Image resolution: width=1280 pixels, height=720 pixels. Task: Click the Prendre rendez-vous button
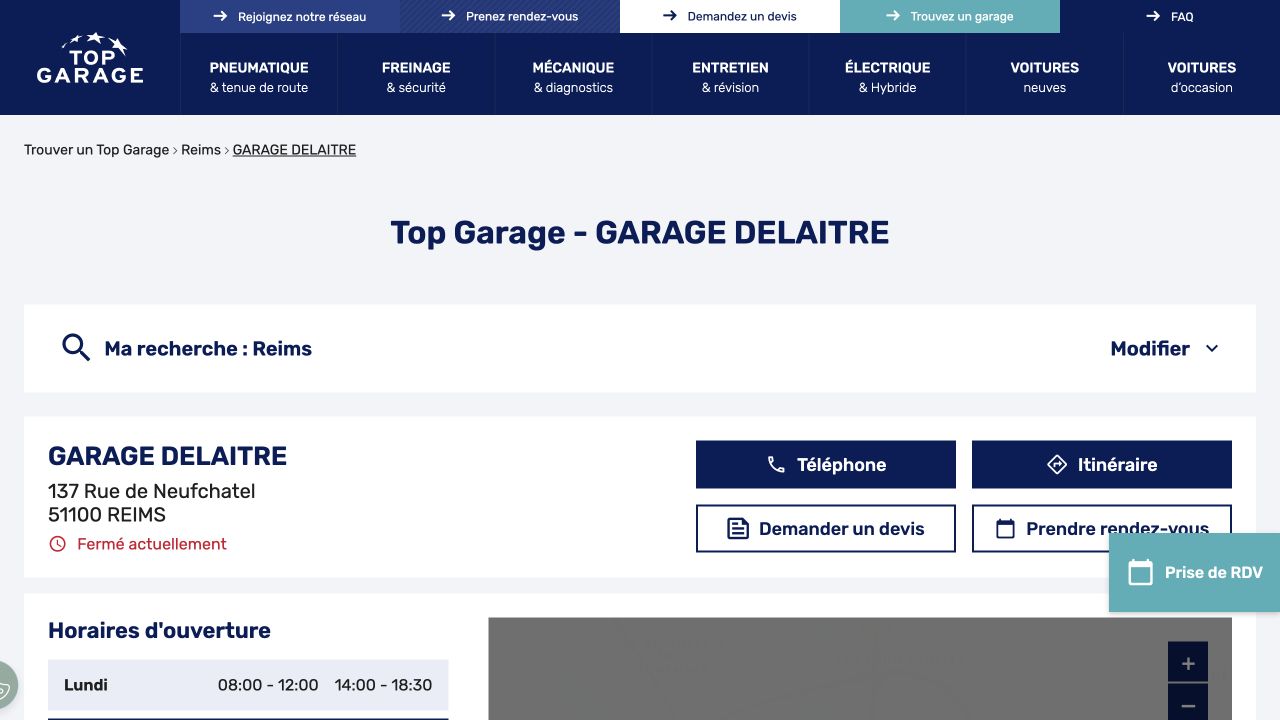1102,529
